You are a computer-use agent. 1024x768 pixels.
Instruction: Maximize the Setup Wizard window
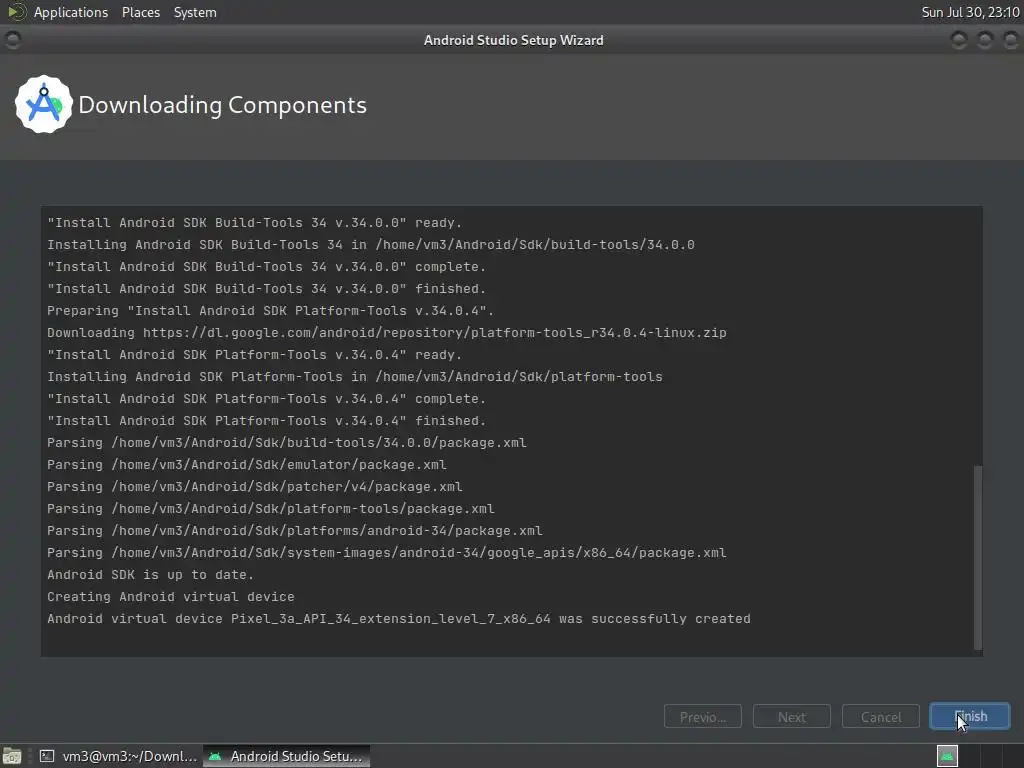[x=985, y=40]
